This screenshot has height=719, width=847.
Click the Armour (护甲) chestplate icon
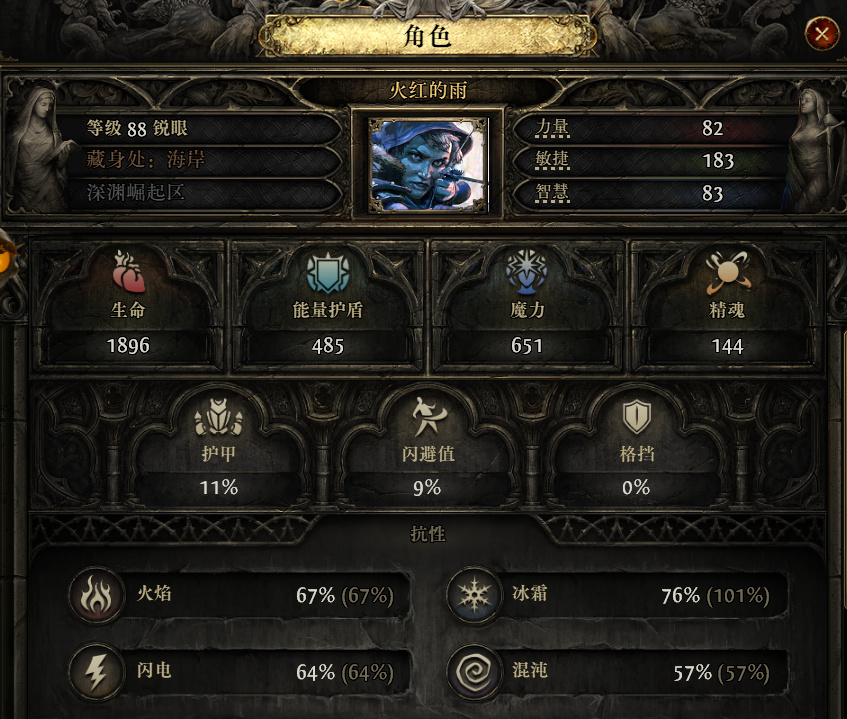(x=218, y=416)
